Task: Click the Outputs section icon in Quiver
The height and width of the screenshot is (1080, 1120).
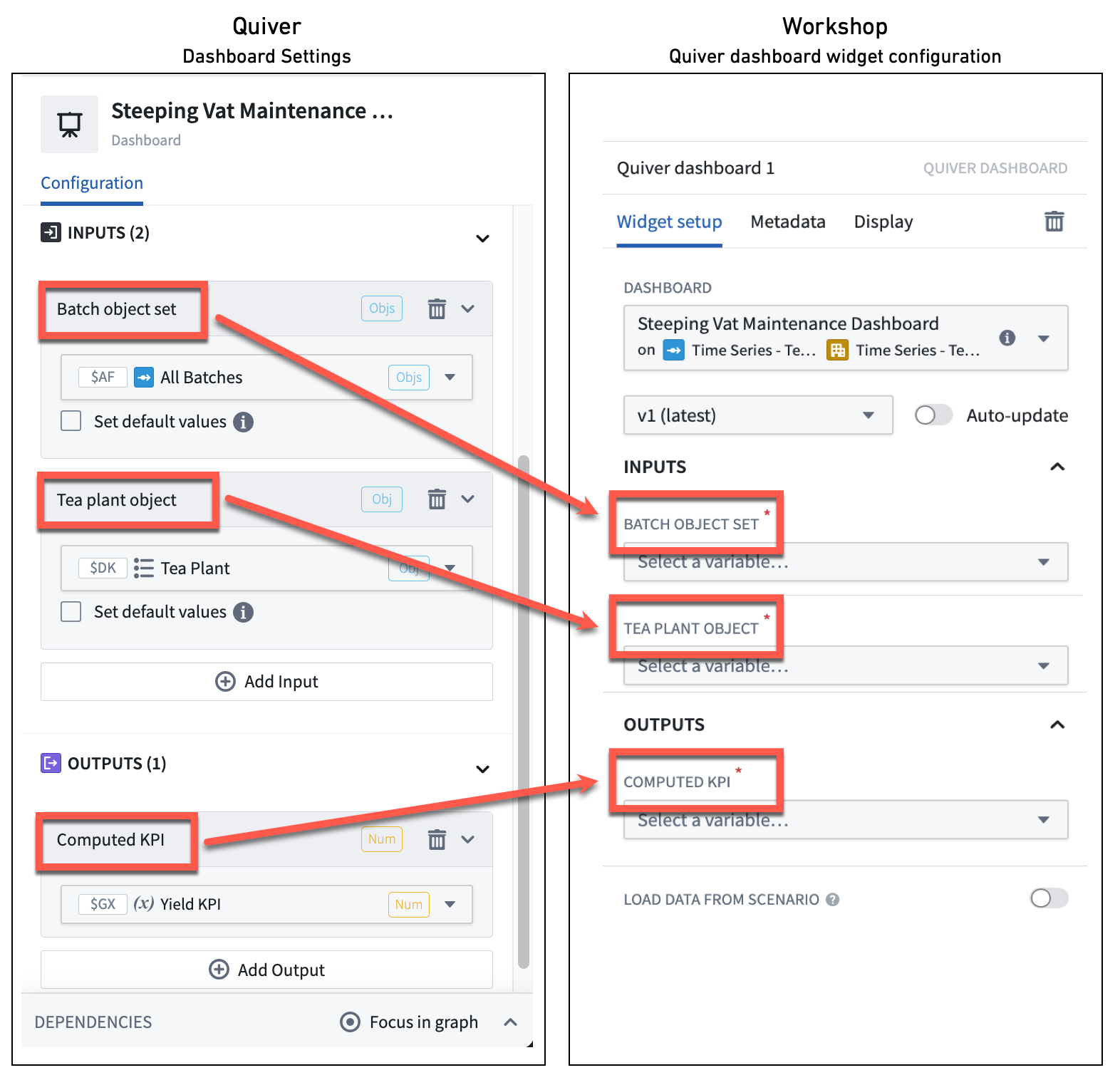Action: point(51,763)
